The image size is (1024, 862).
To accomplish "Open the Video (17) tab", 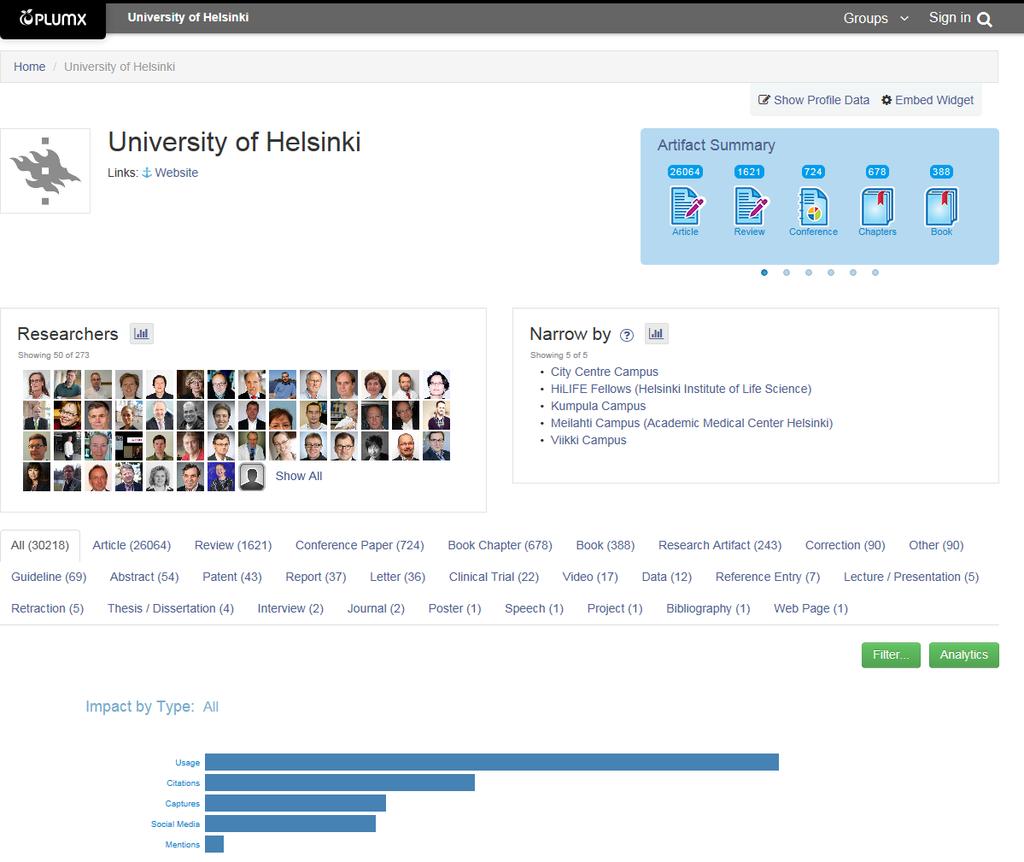I will 590,577.
